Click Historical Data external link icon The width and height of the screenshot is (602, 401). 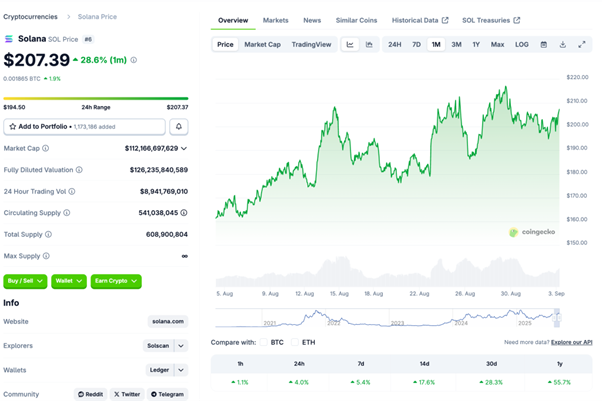click(445, 20)
